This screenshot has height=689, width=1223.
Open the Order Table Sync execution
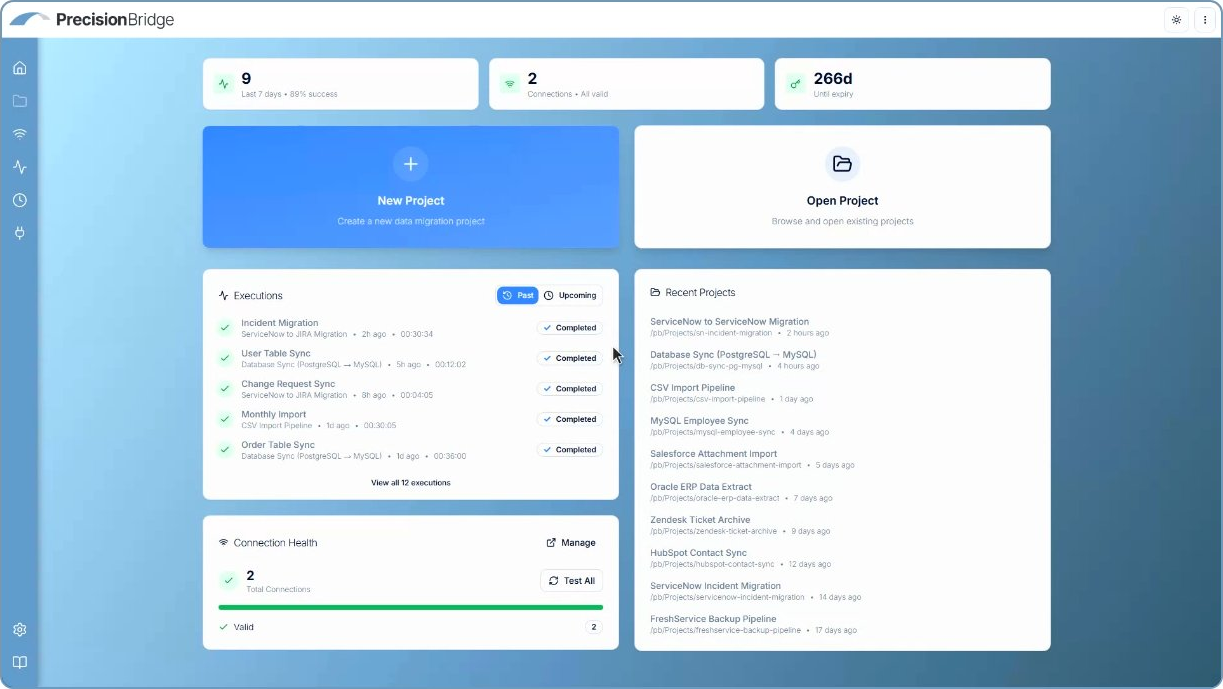click(410, 450)
